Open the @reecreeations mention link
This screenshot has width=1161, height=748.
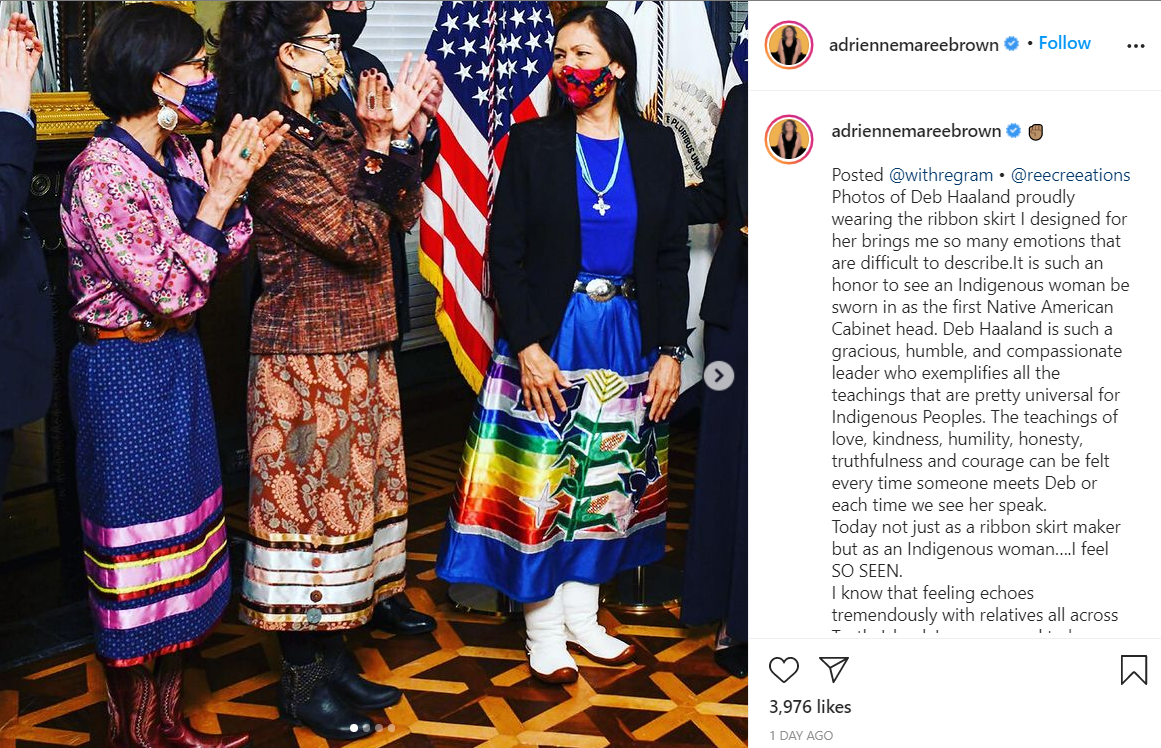pos(1070,175)
